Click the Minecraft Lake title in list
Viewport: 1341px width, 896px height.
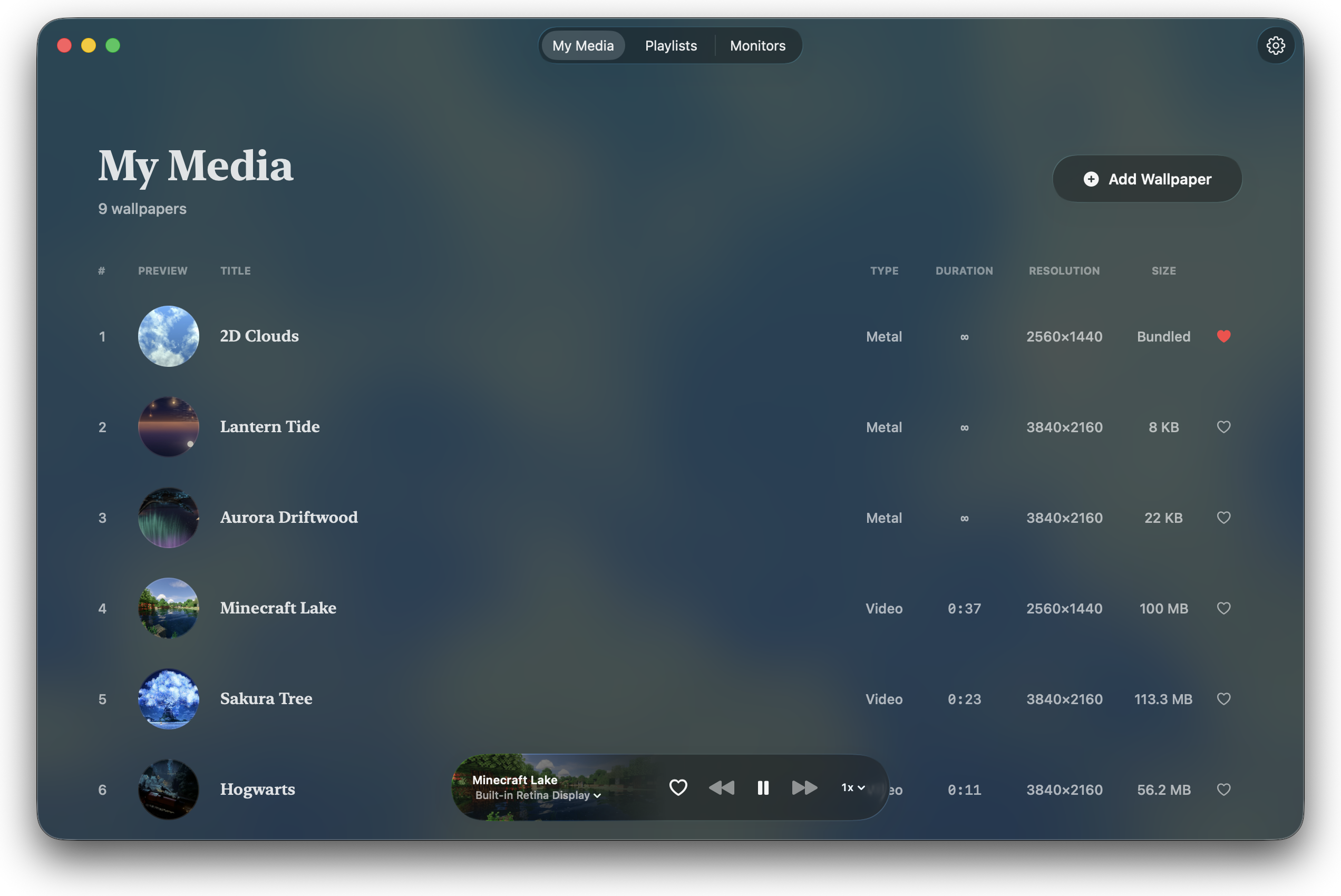coord(278,608)
